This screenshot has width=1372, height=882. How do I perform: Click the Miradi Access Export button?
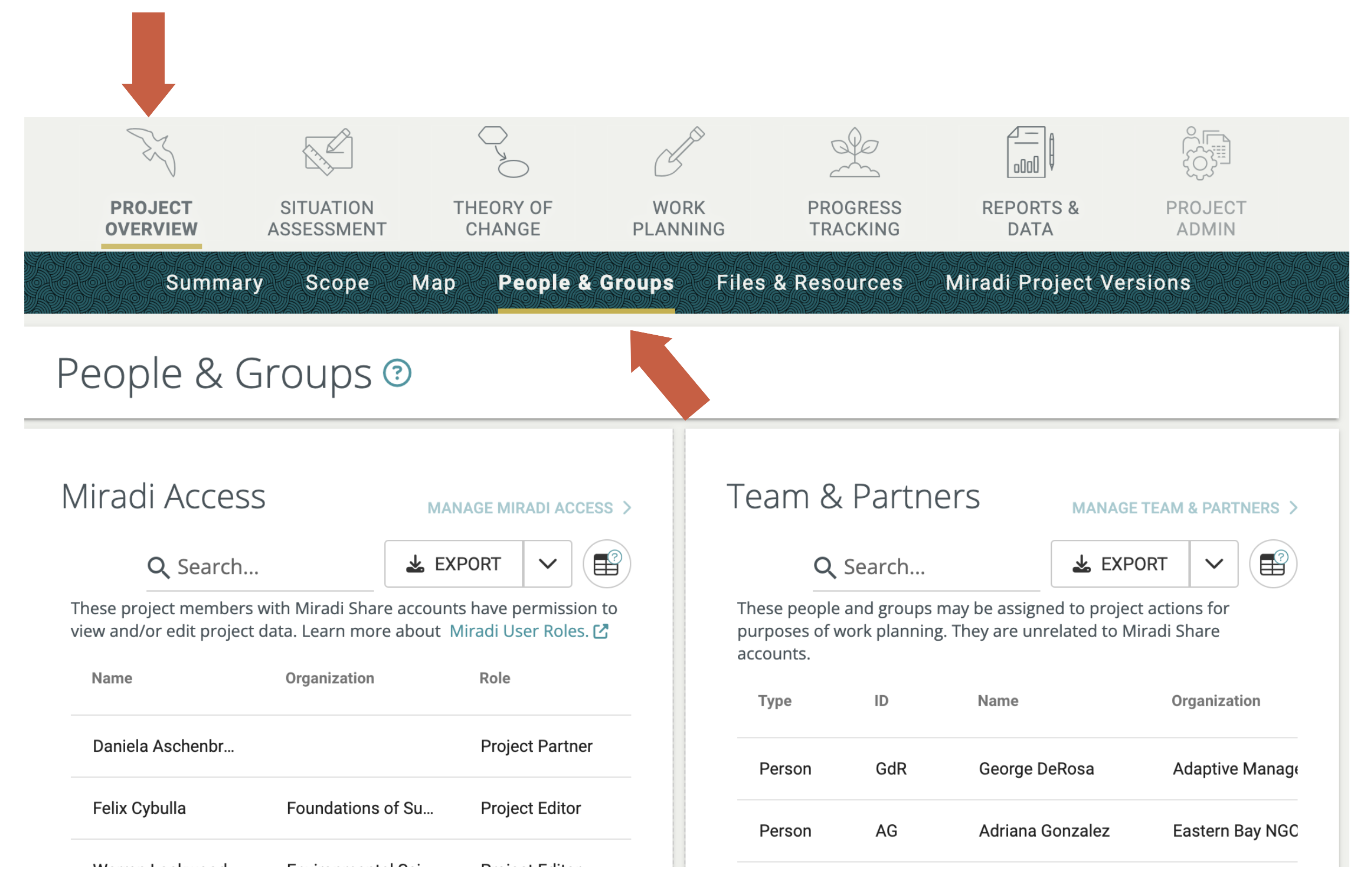(x=453, y=564)
